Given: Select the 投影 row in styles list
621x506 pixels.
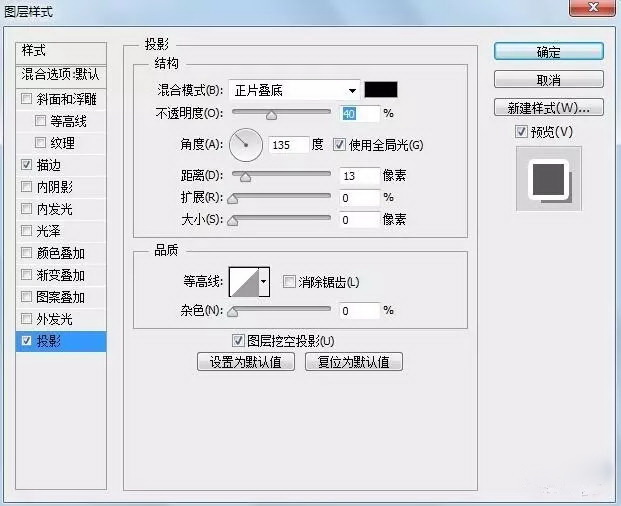Looking at the screenshot, I should coord(61,341).
